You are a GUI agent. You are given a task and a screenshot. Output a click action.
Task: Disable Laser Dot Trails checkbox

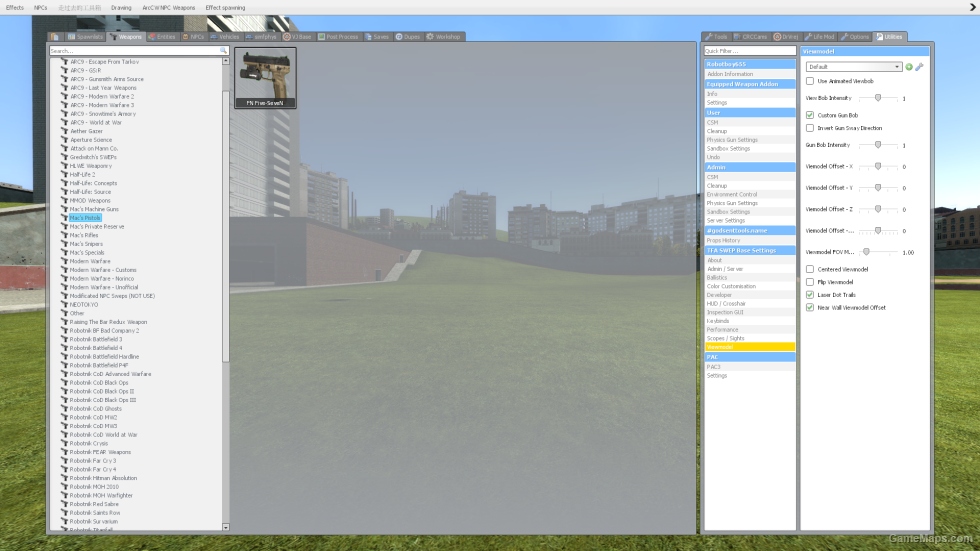coord(810,295)
